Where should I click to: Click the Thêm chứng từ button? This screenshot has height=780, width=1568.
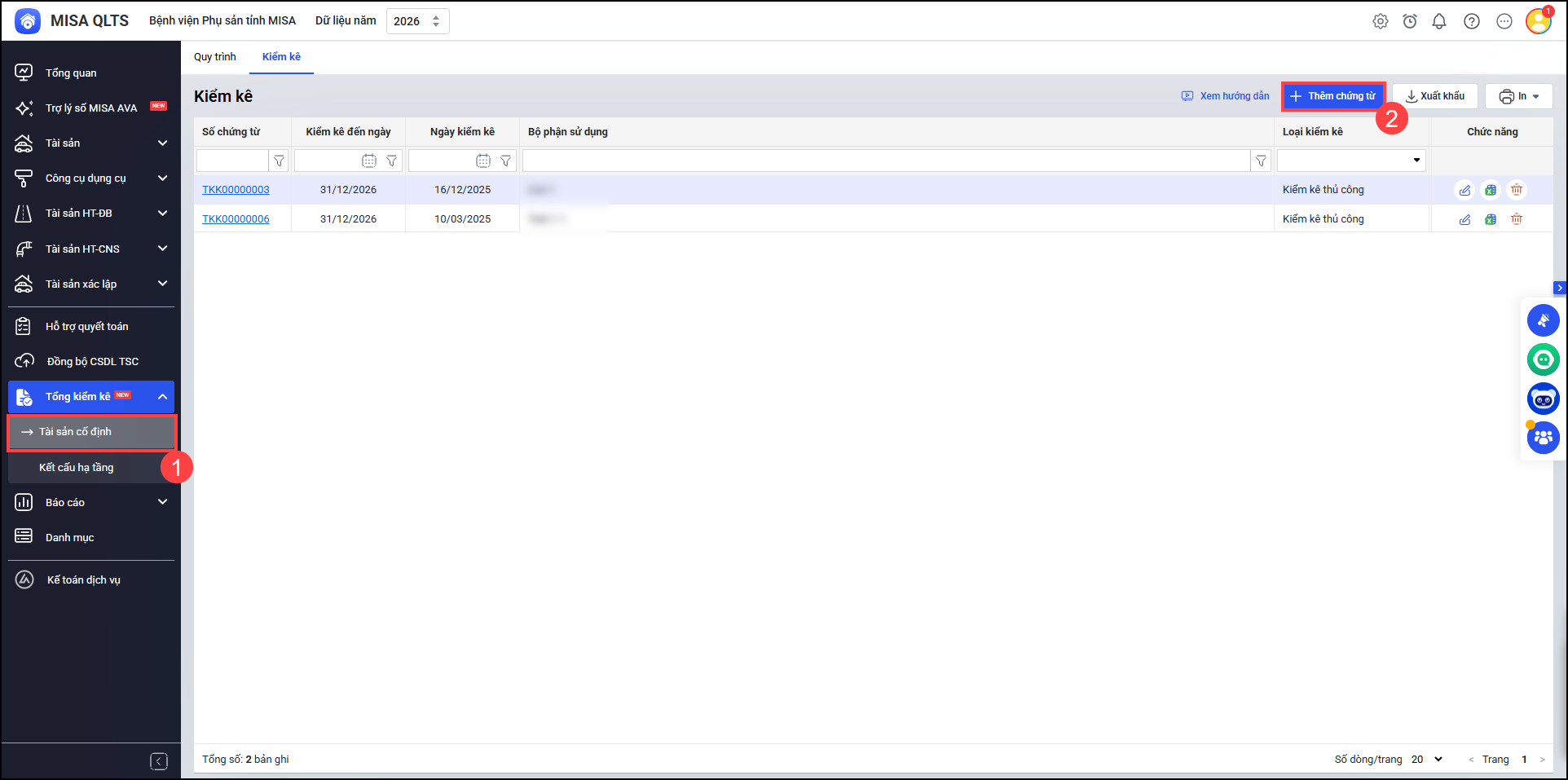1333,96
